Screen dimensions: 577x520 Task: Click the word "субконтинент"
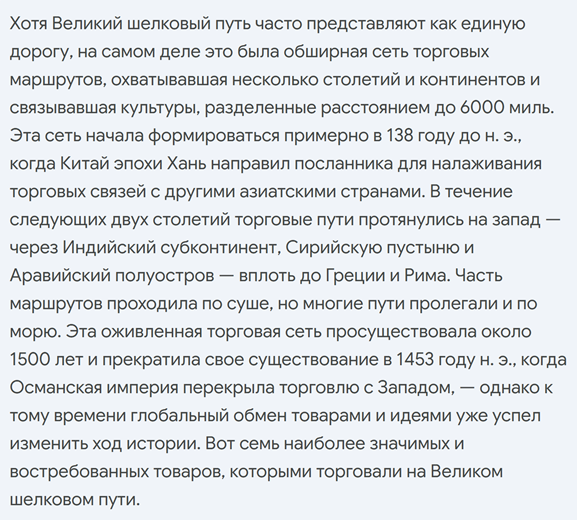pyautogui.click(x=219, y=248)
